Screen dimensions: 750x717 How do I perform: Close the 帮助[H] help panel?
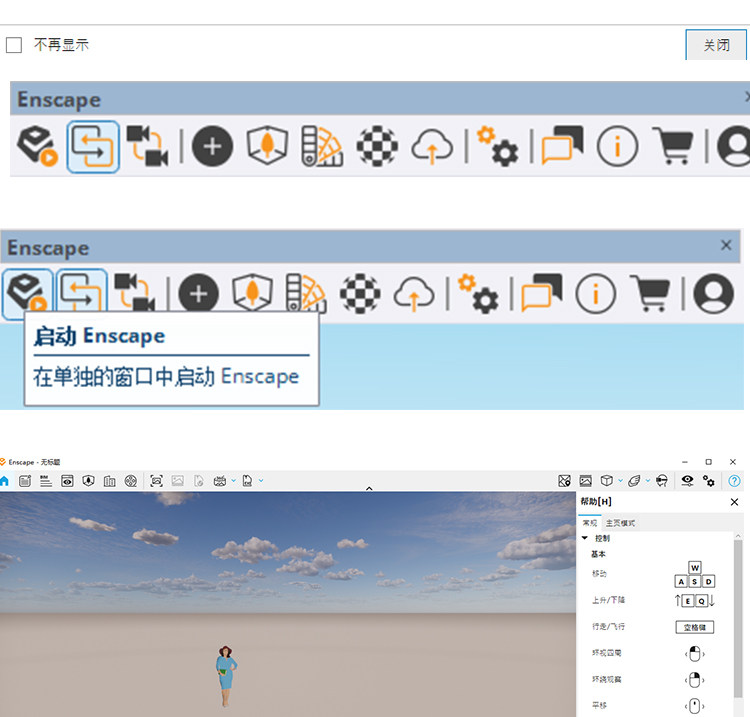pos(735,502)
